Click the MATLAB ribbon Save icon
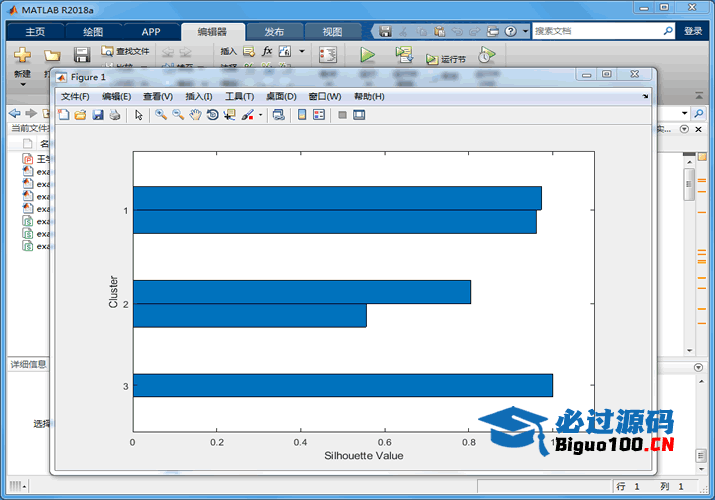715x500 pixels. pyautogui.click(x=82, y=55)
